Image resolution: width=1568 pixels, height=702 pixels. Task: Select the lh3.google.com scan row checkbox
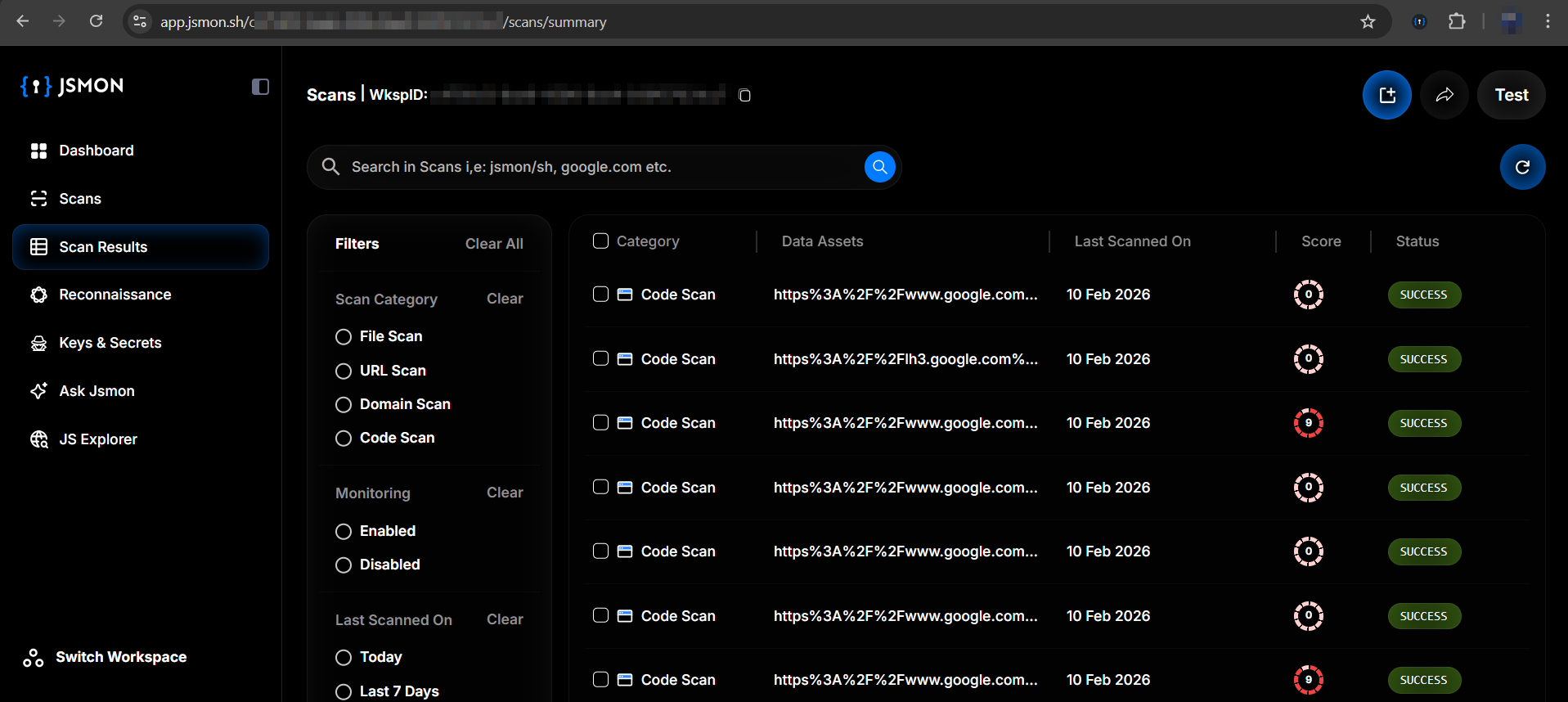click(600, 358)
